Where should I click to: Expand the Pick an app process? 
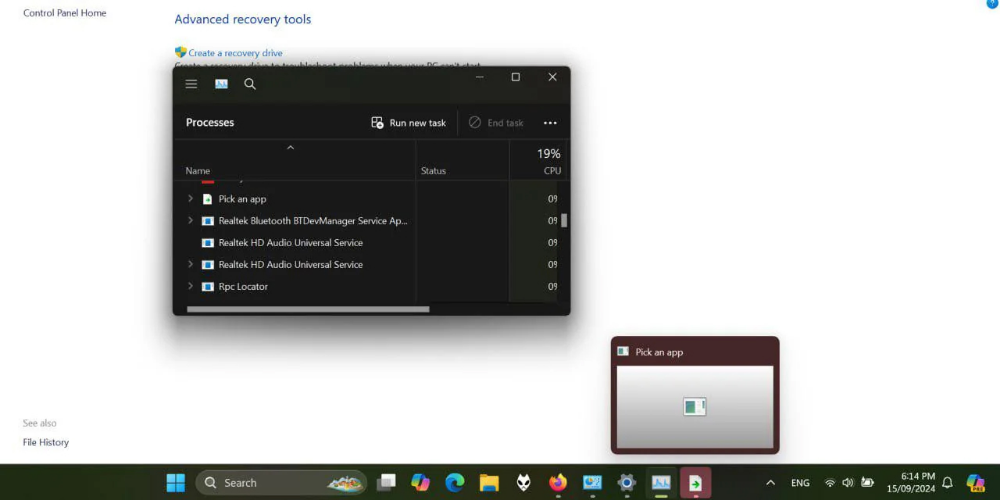pyautogui.click(x=190, y=199)
